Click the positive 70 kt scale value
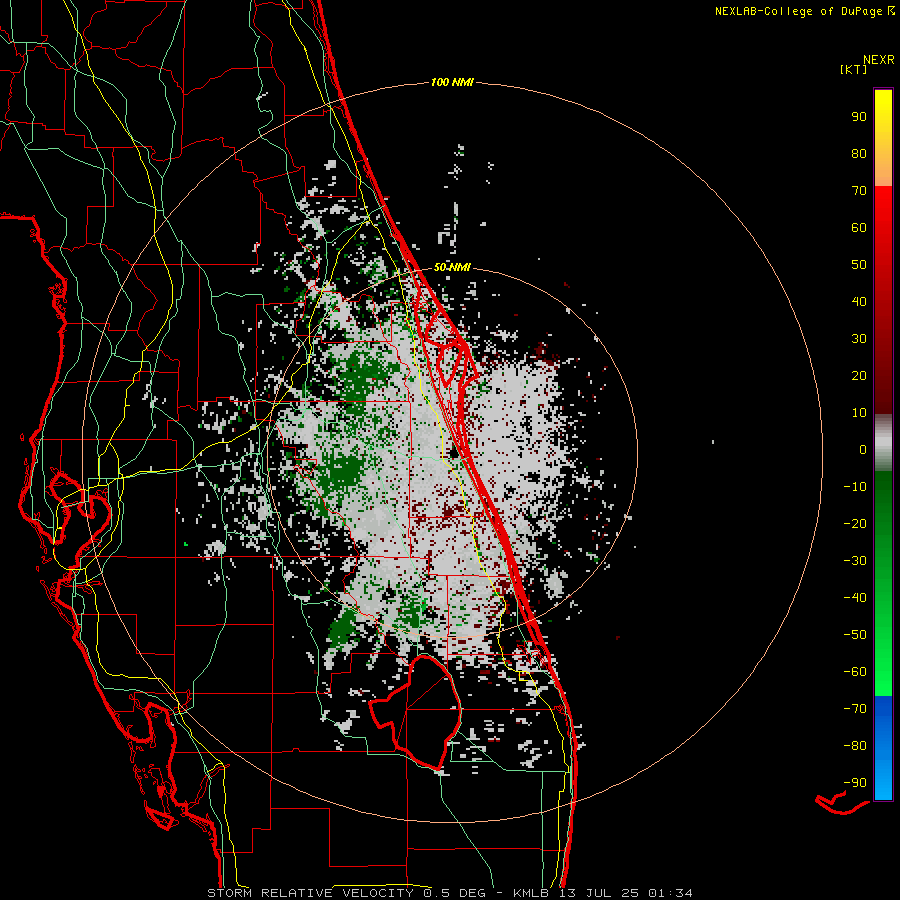 pos(859,191)
